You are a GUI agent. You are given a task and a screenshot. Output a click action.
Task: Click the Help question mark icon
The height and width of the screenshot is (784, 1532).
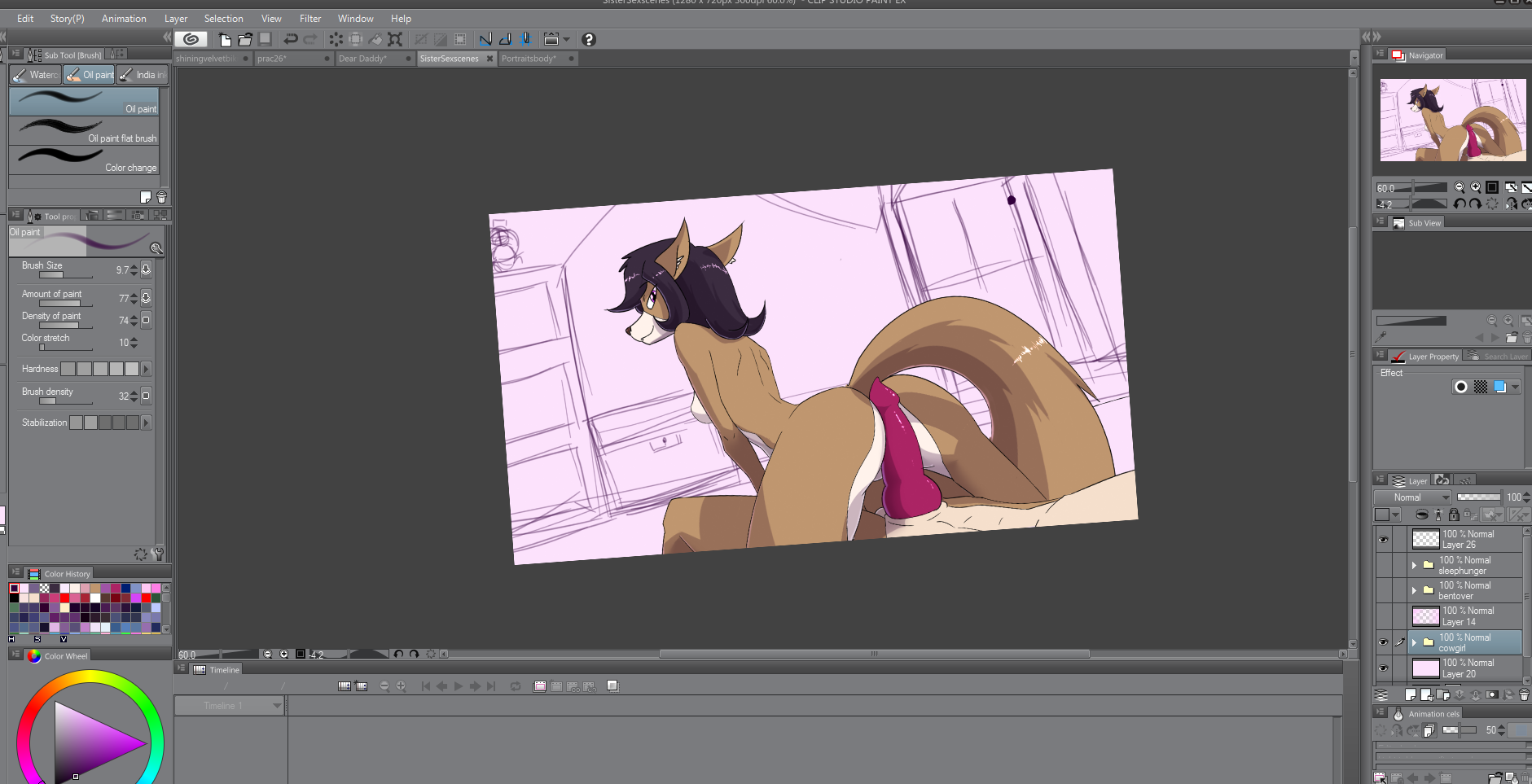click(589, 39)
